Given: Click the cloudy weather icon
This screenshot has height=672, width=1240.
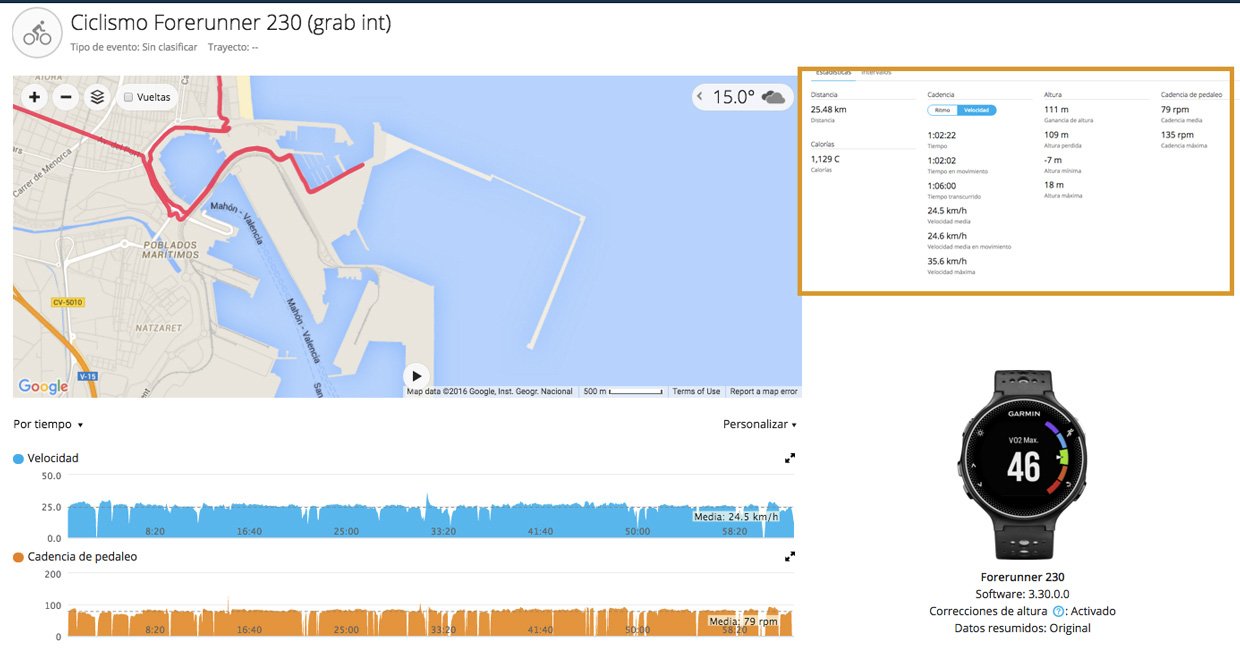Looking at the screenshot, I should 772,97.
